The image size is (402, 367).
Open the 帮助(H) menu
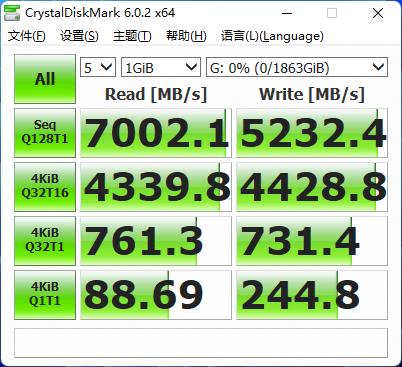[x=186, y=36]
